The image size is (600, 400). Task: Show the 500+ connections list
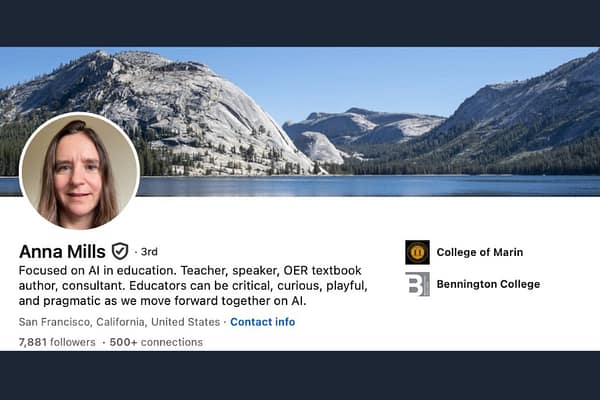pyautogui.click(x=156, y=342)
